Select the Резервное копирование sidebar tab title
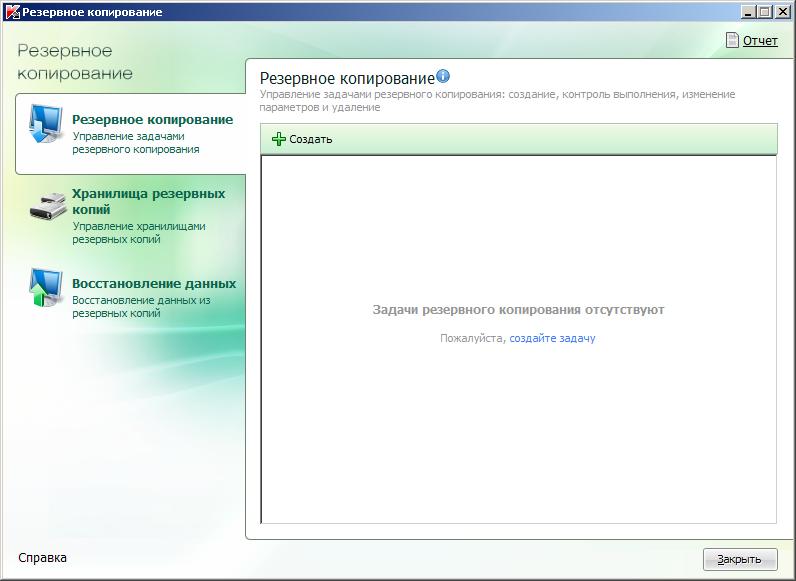 coord(152,119)
